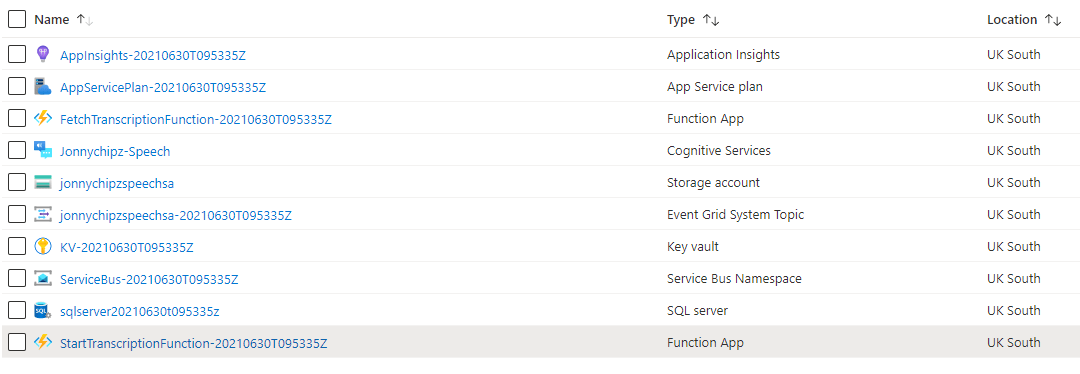The image size is (1080, 374).
Task: Check the box for Jonnychipz-Speech row
Action: [17, 151]
